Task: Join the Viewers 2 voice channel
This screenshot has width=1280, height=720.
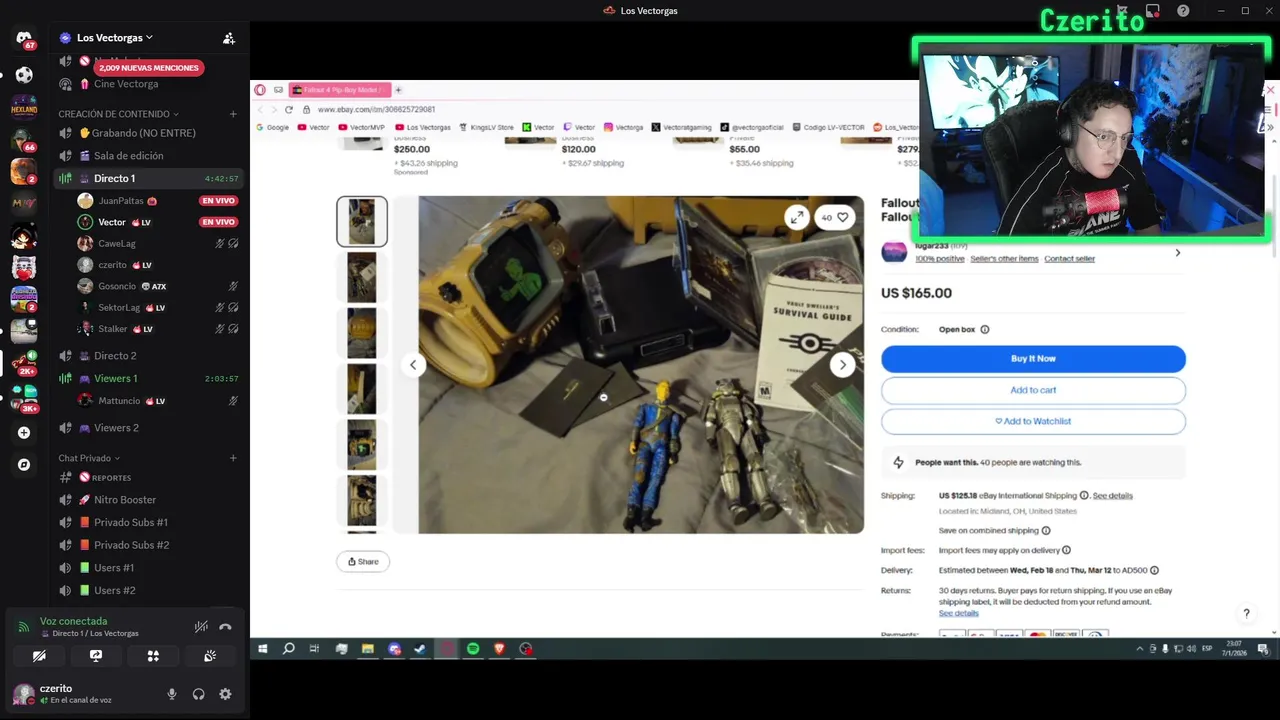Action: point(148,428)
